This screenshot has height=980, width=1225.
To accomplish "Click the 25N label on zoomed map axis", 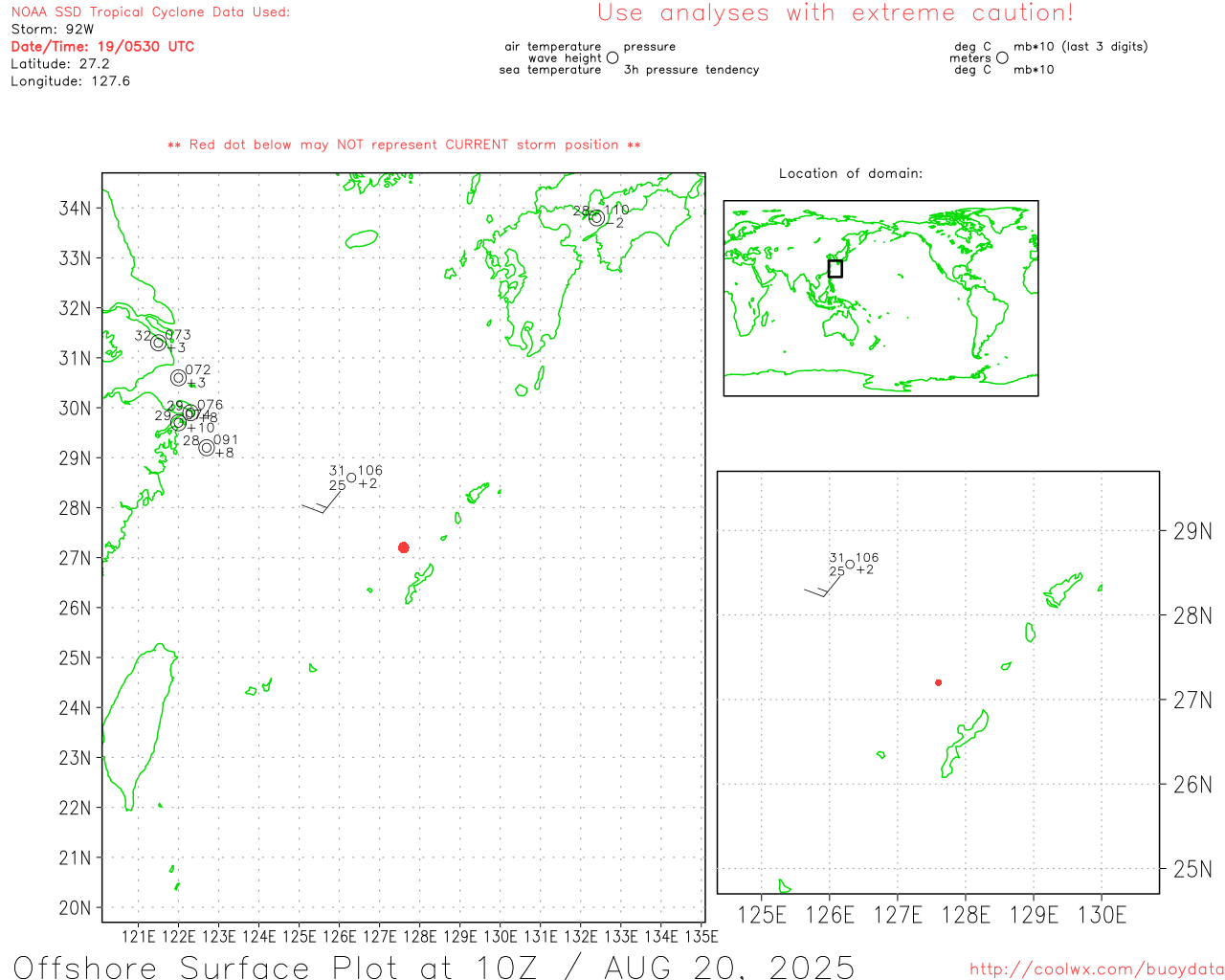I will [1192, 869].
